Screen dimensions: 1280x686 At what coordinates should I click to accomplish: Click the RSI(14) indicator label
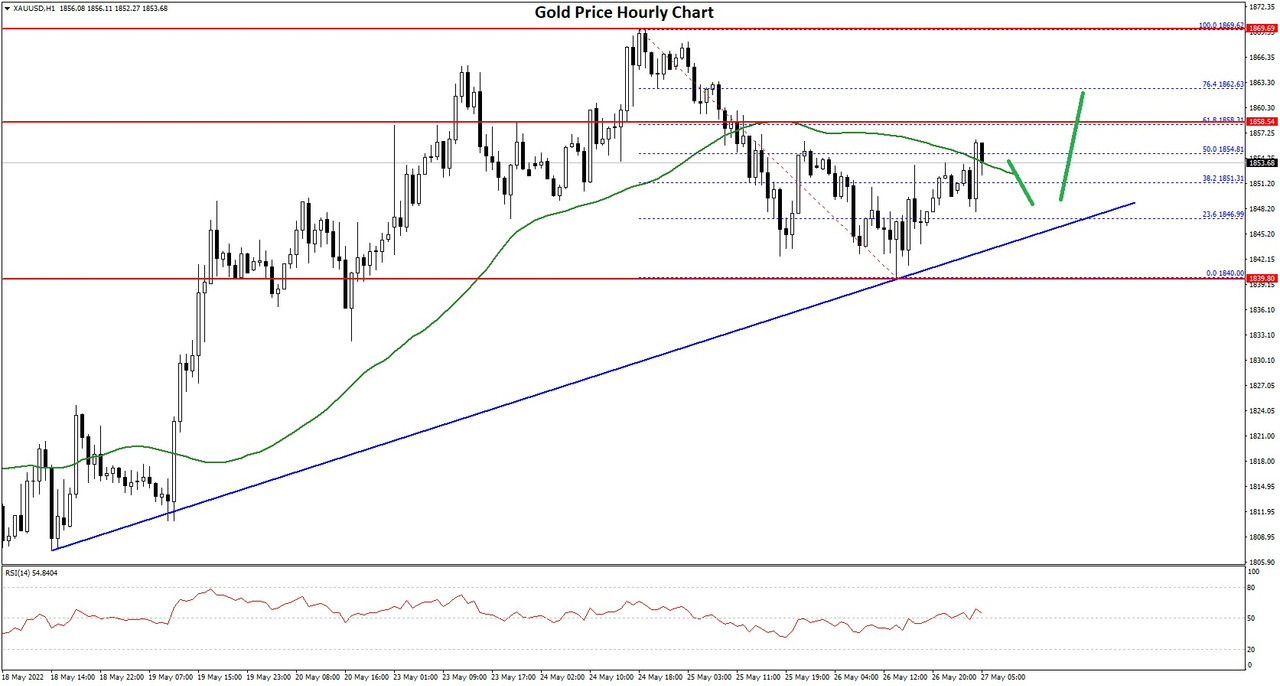pos(31,573)
